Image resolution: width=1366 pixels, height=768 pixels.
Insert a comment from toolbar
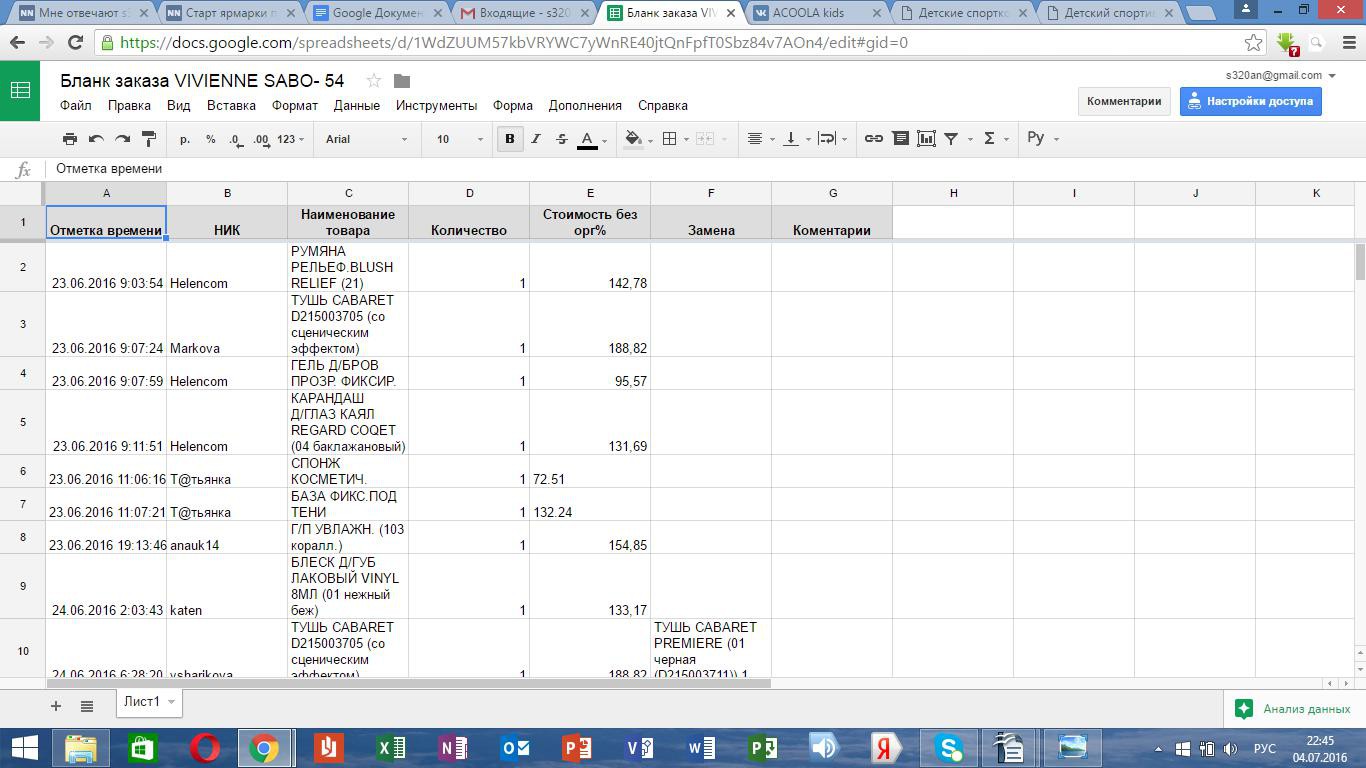(900, 139)
